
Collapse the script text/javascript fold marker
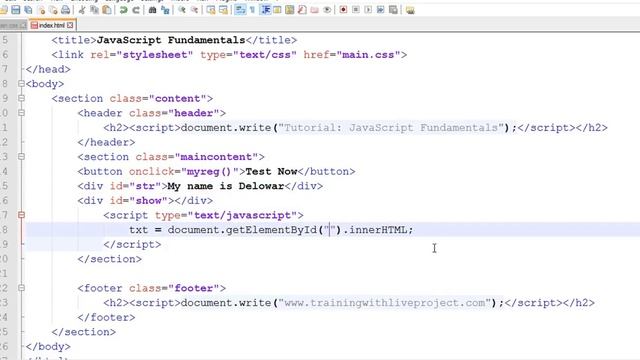click(21, 215)
